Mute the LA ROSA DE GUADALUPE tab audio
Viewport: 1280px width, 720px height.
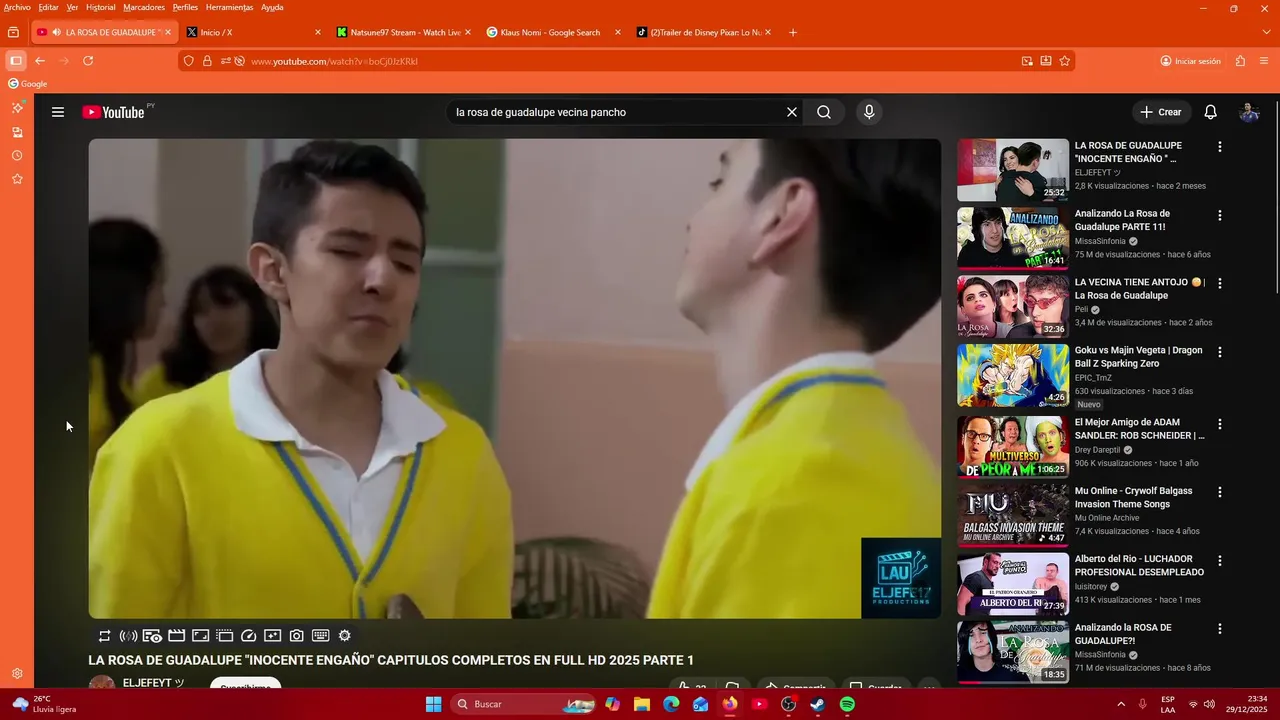[57, 32]
